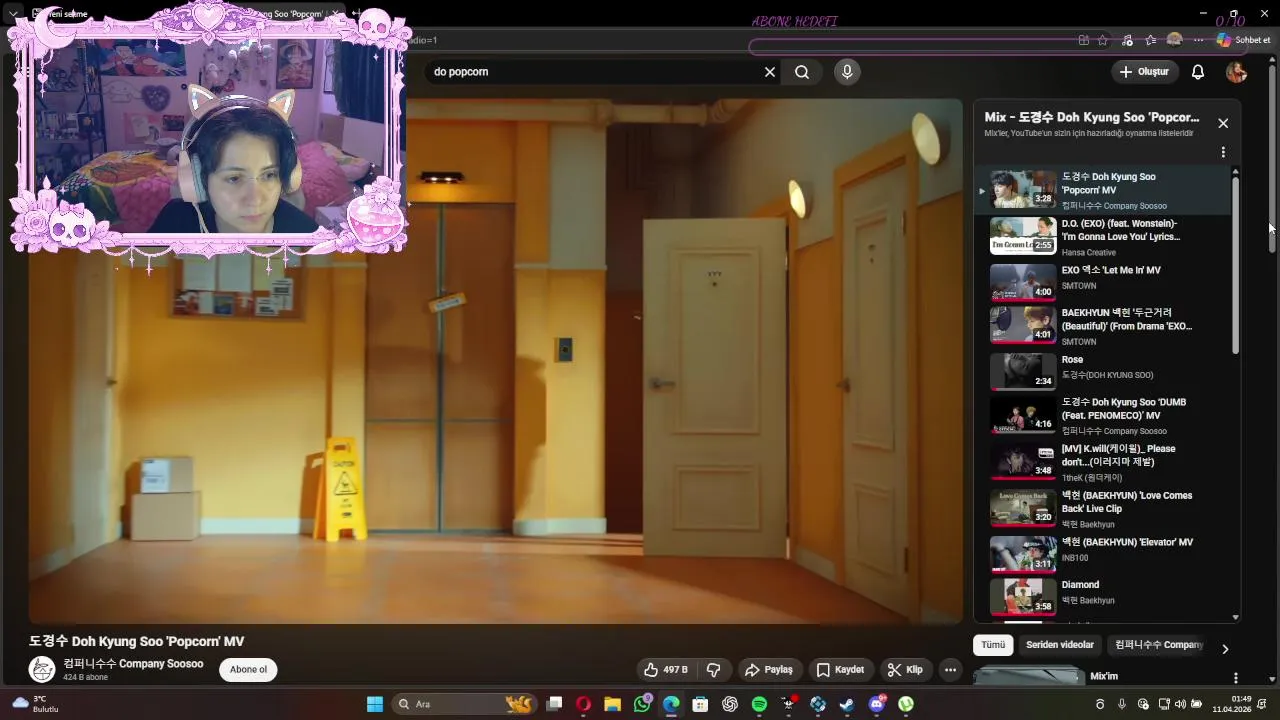Play BAEKHYUN 'Elevator' MV entry

pos(1103,553)
